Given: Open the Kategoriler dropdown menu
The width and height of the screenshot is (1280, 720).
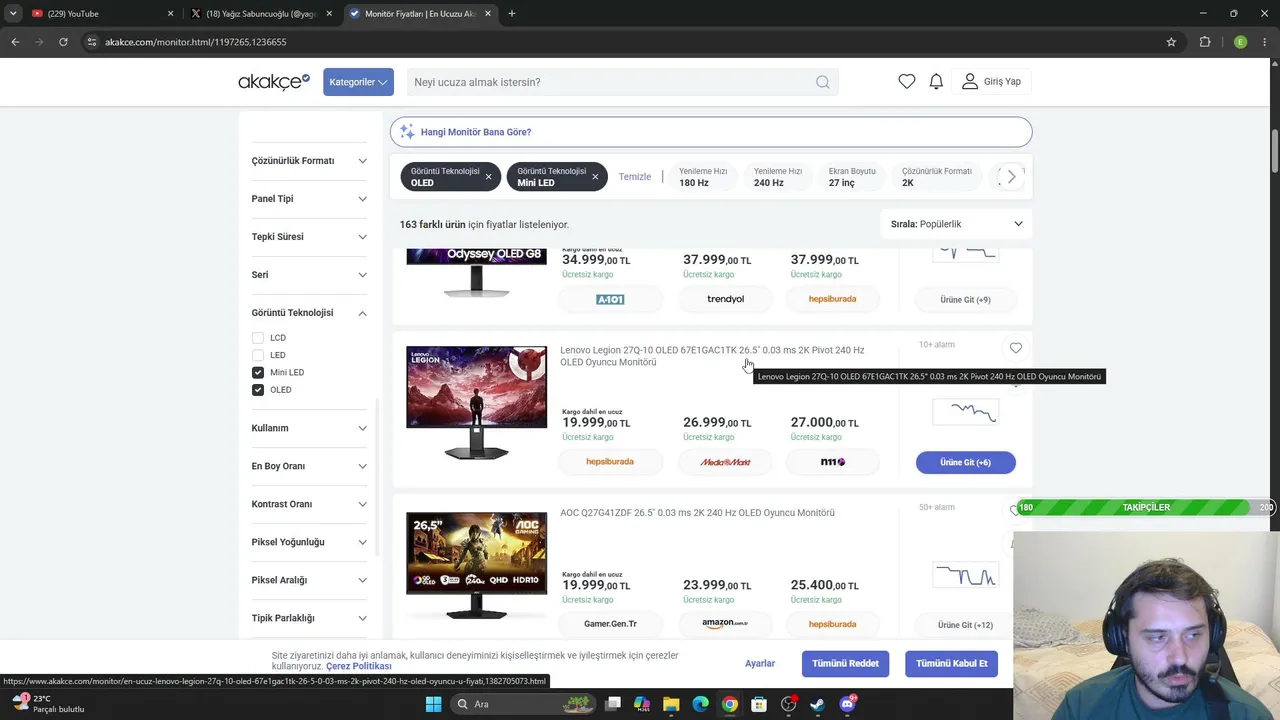Looking at the screenshot, I should tap(358, 82).
